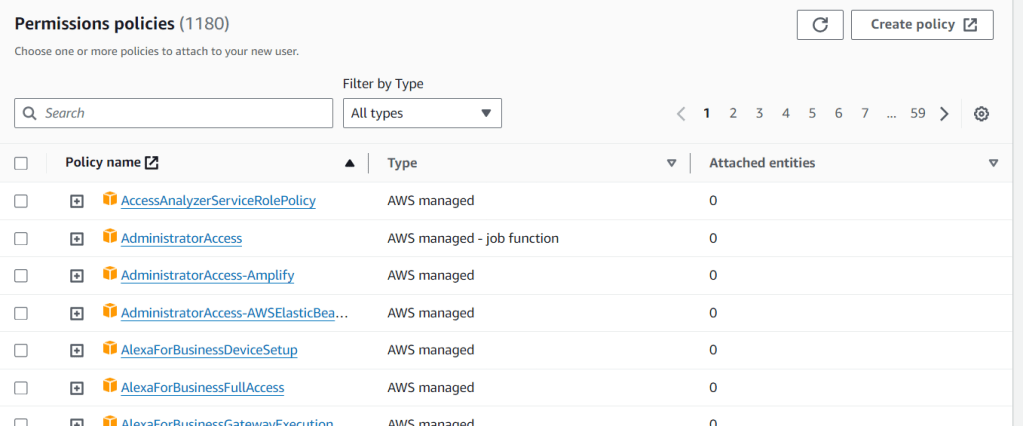Open the AlexaForBusinessDeviceSetup link

[209, 350]
